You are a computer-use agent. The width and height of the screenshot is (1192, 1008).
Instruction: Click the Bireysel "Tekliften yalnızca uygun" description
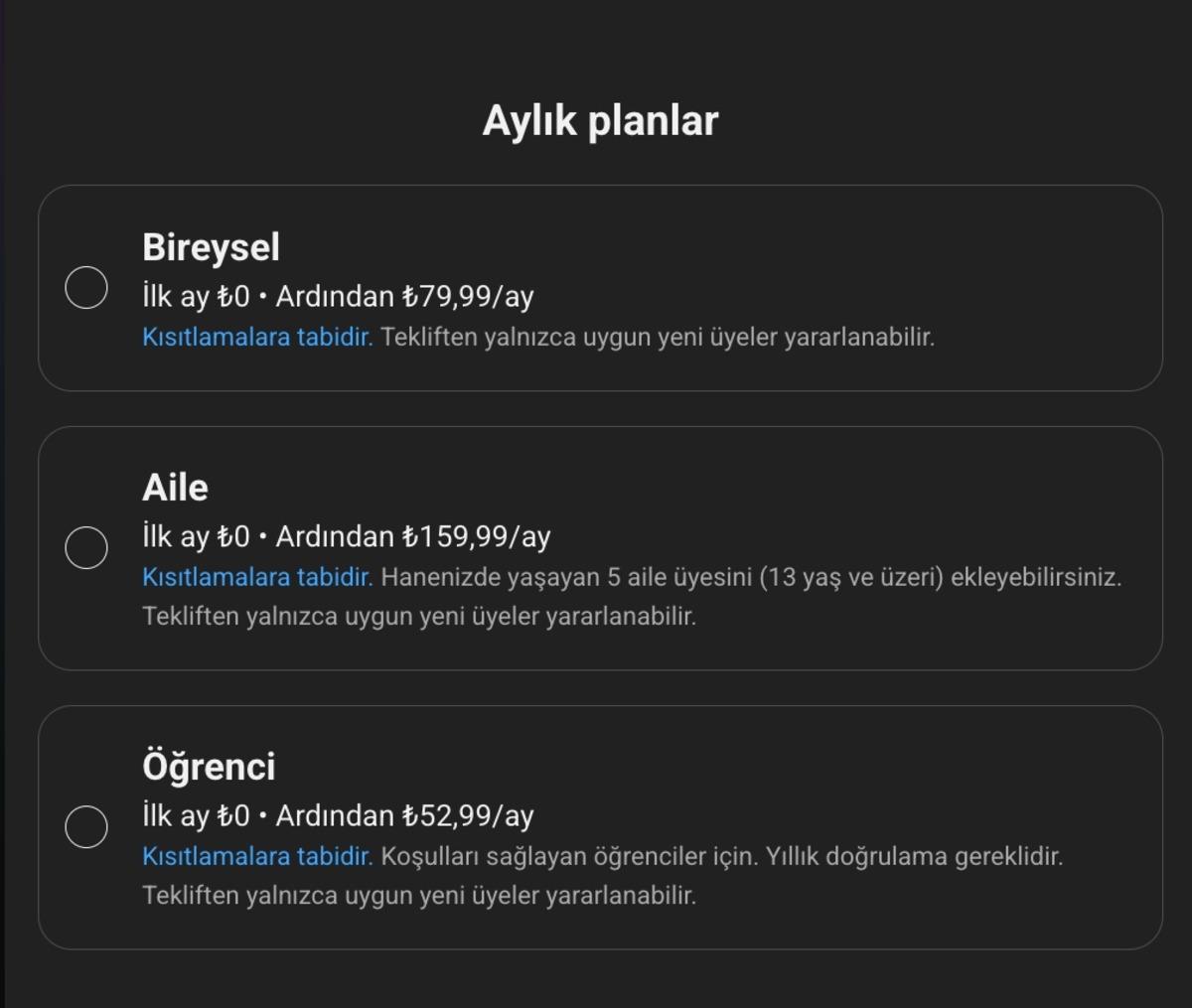pos(658,338)
